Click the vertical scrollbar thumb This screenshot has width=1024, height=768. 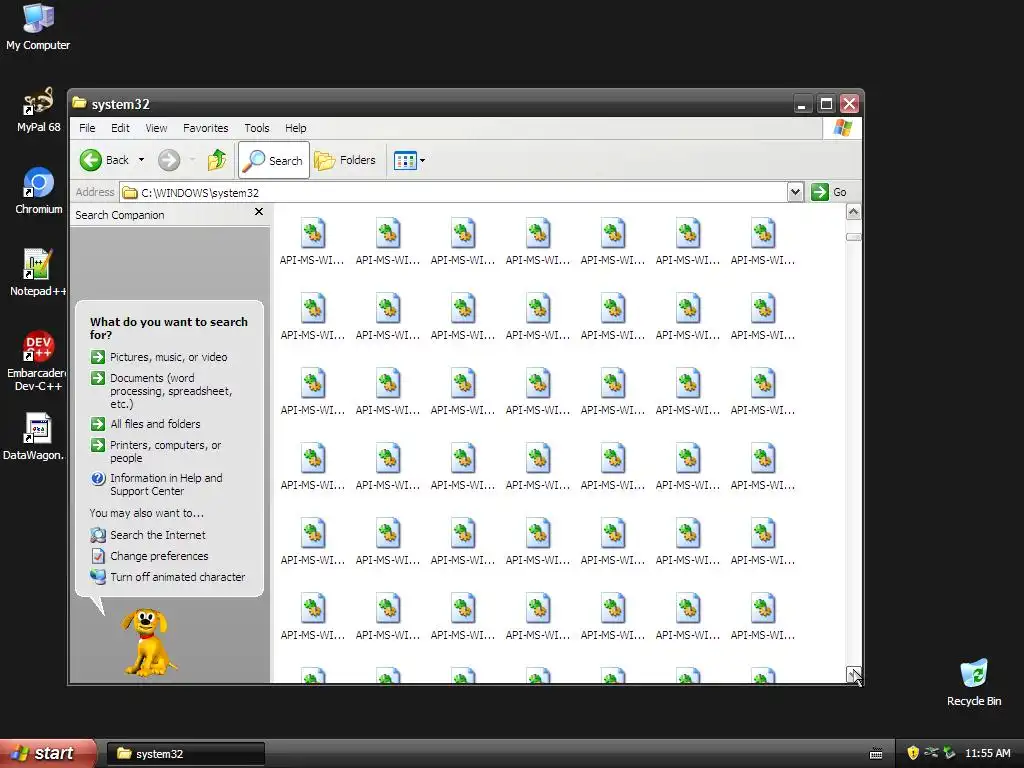pyautogui.click(x=853, y=237)
